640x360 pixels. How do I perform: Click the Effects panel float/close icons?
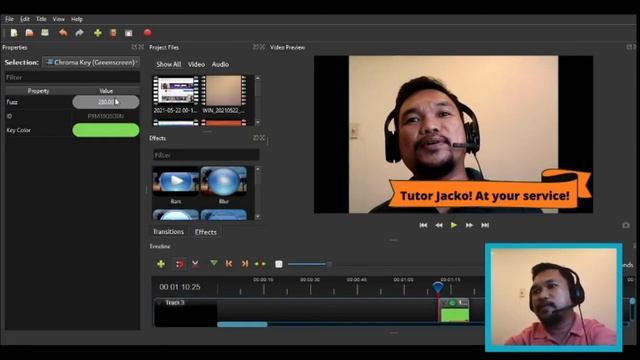click(x=259, y=138)
